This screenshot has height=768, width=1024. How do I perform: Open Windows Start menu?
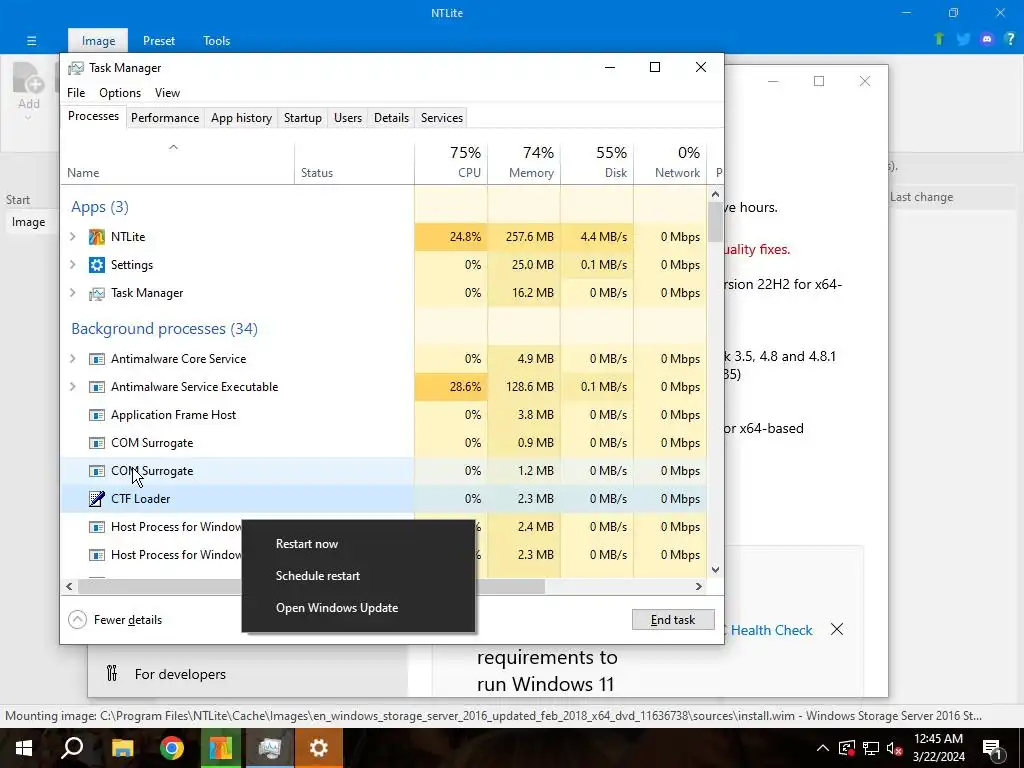click(24, 748)
